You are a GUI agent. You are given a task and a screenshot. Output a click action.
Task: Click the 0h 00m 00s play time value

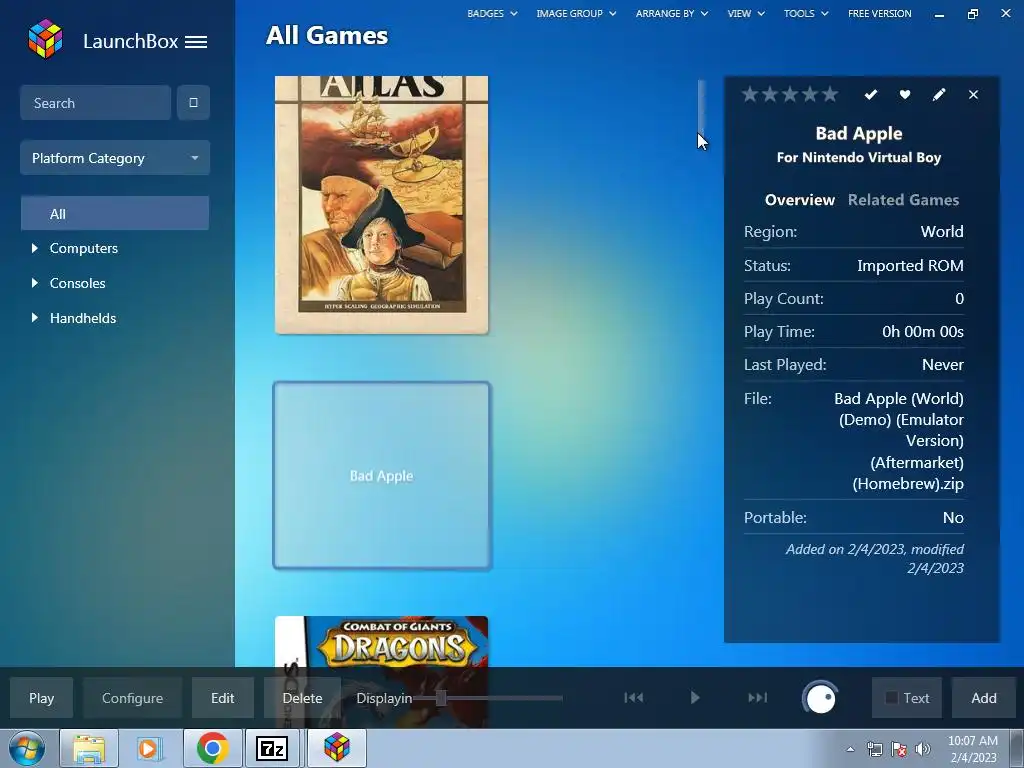923,332
